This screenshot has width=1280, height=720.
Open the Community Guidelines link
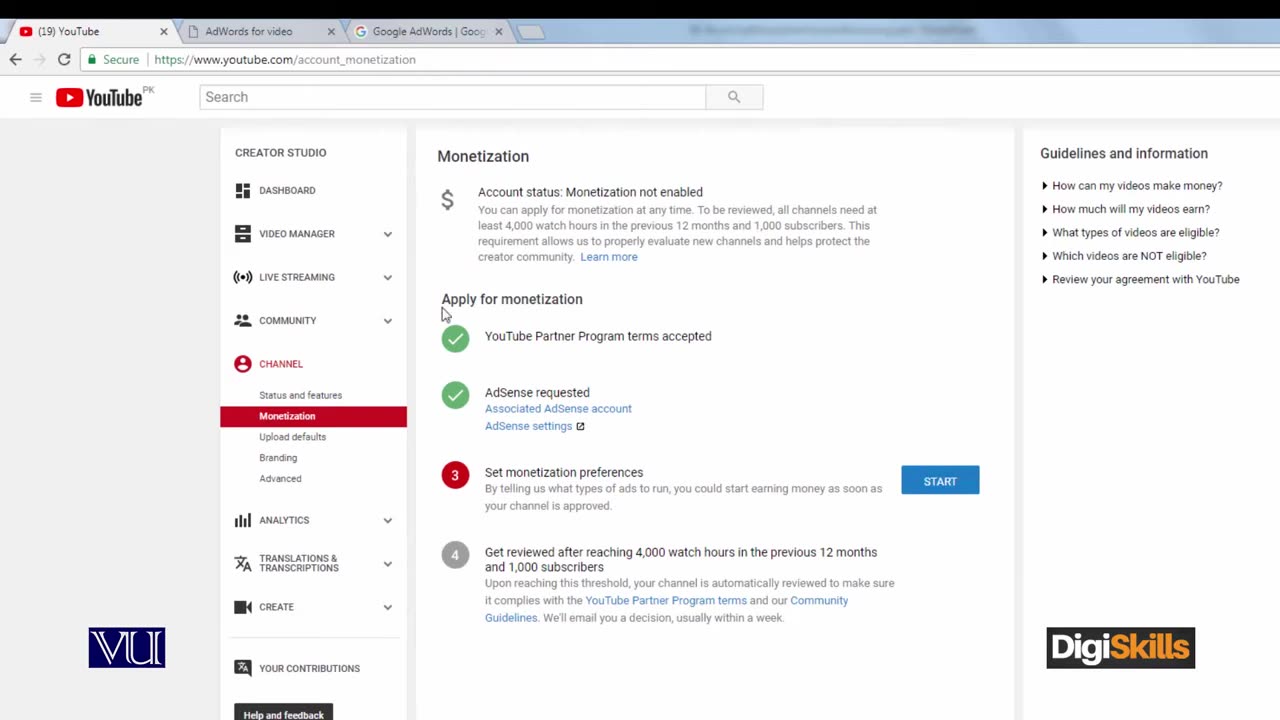click(819, 601)
